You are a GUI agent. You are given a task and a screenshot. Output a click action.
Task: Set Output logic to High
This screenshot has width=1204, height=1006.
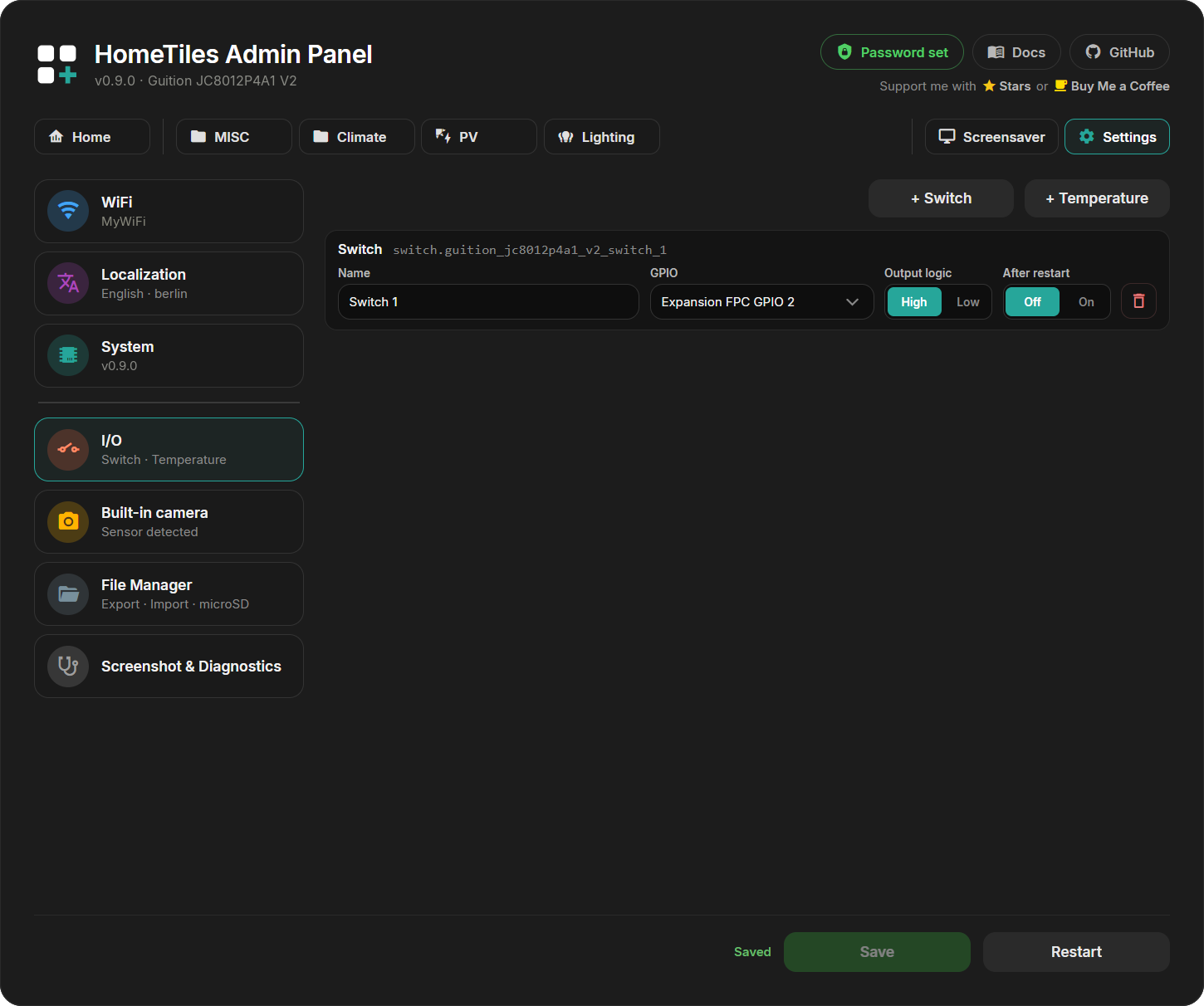pos(914,302)
